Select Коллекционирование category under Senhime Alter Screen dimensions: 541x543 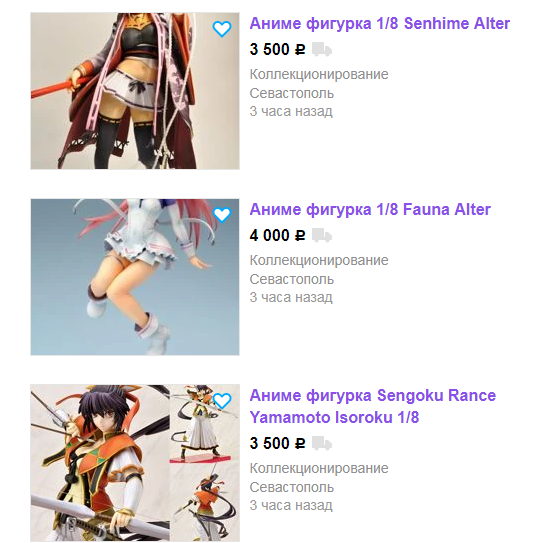point(319,74)
